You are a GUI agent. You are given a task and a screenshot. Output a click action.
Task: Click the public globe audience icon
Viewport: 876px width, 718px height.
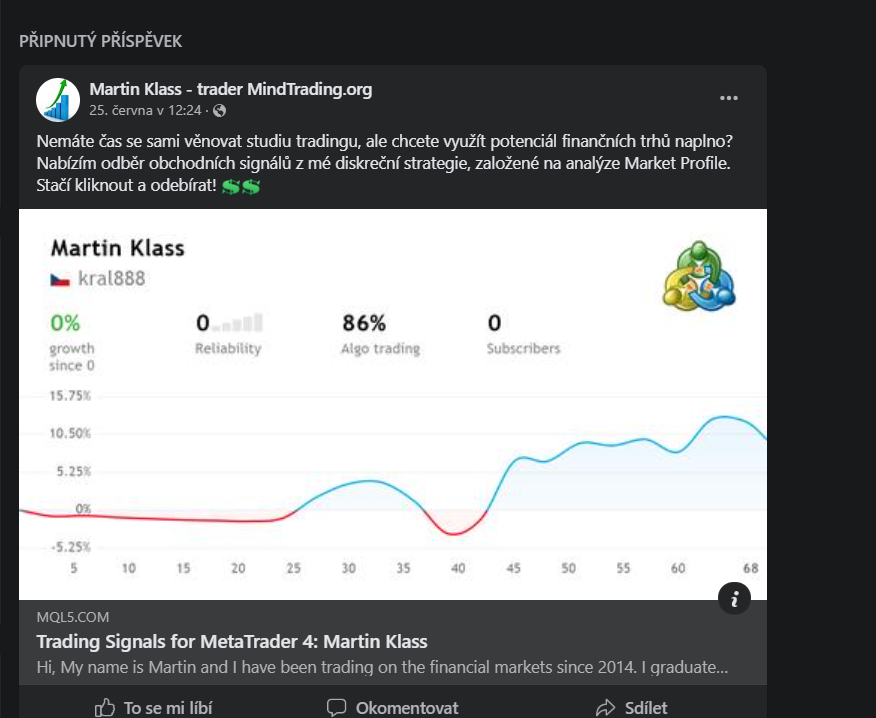(220, 111)
